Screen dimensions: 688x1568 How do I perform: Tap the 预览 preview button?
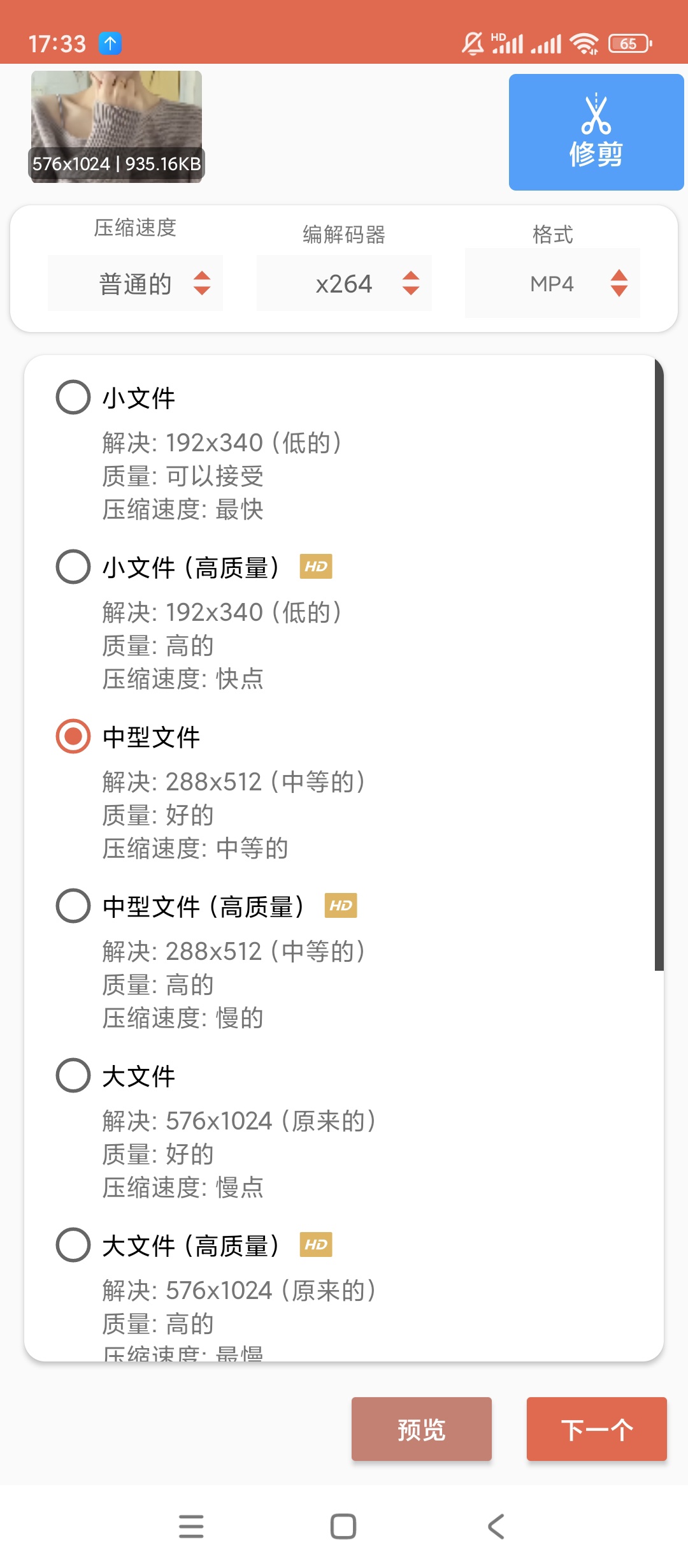[421, 1429]
